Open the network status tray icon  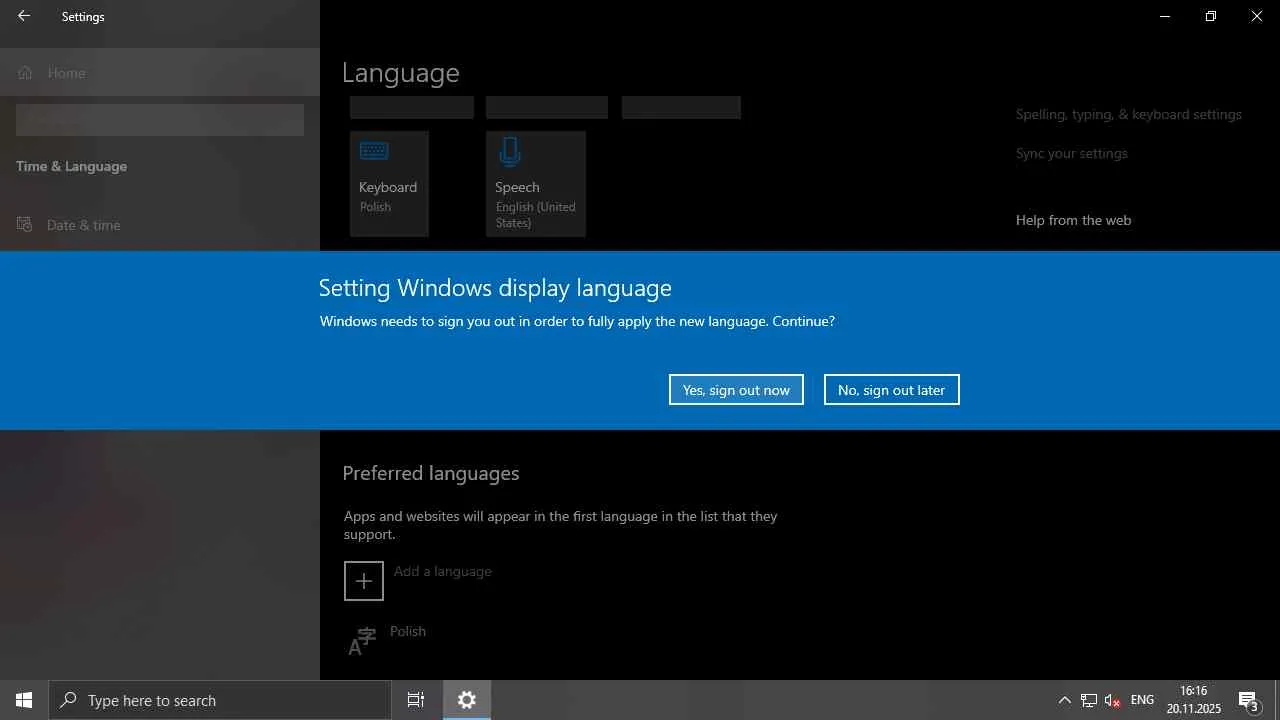tap(1089, 700)
